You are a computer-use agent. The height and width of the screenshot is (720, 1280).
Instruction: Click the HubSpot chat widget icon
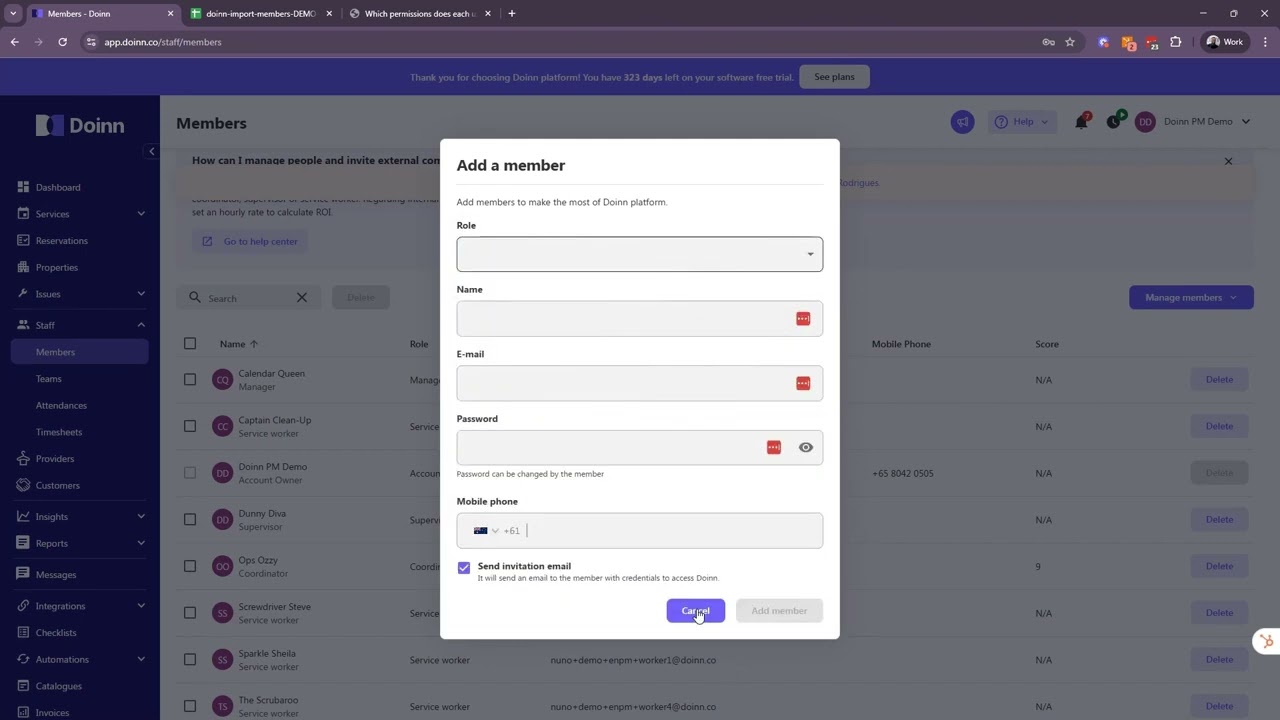pyautogui.click(x=1266, y=642)
